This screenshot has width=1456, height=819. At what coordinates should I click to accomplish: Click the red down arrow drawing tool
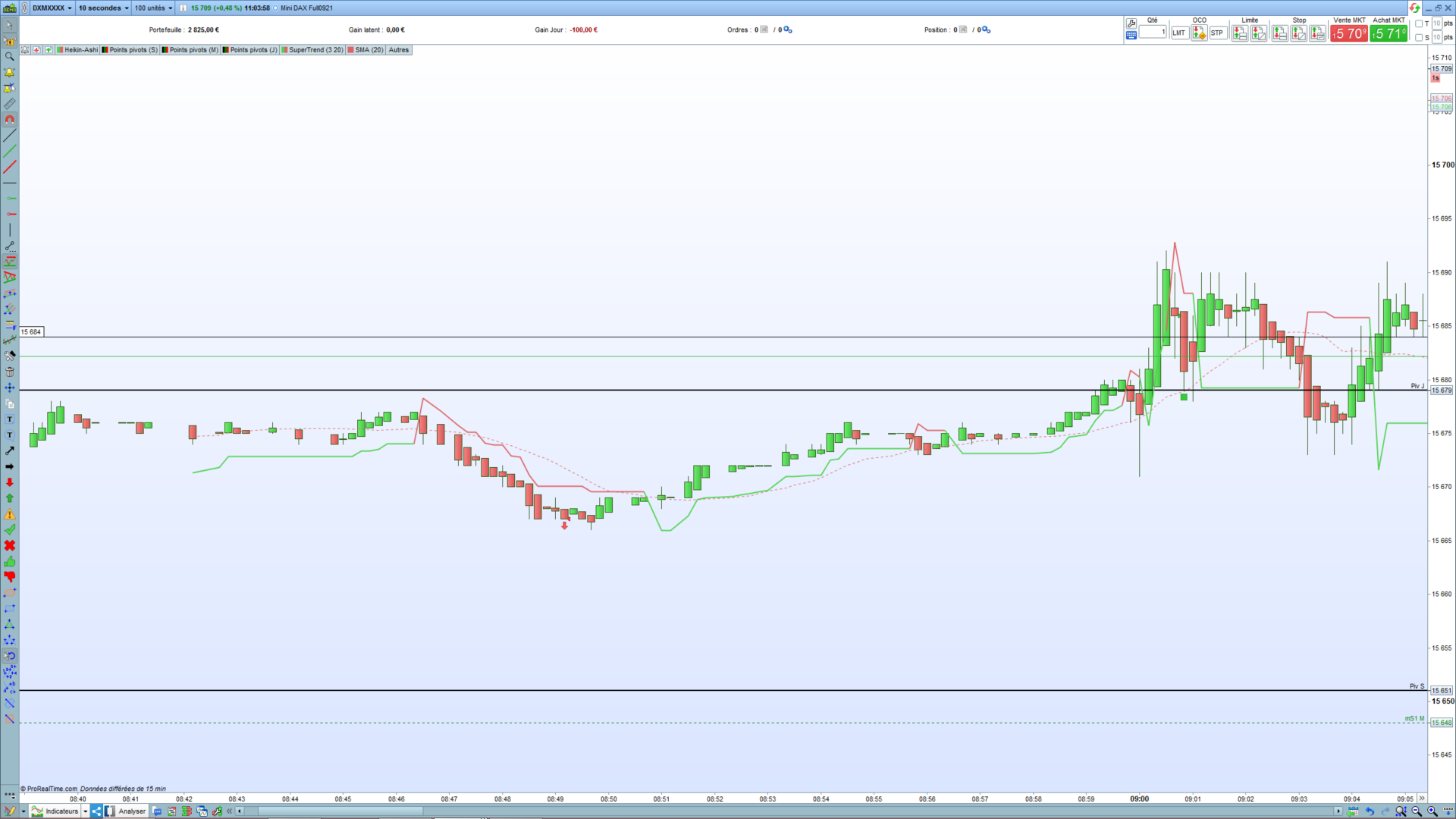coord(9,482)
